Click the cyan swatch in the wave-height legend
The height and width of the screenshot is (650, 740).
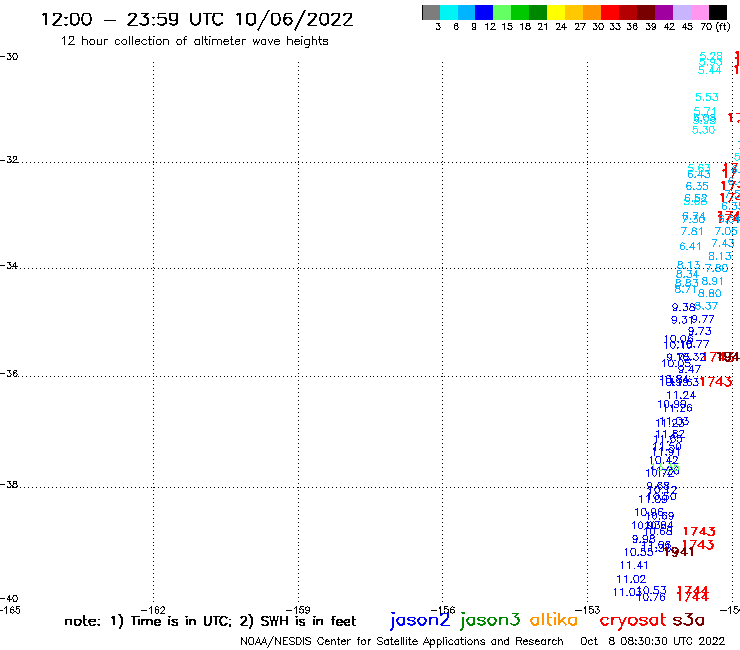(x=448, y=12)
